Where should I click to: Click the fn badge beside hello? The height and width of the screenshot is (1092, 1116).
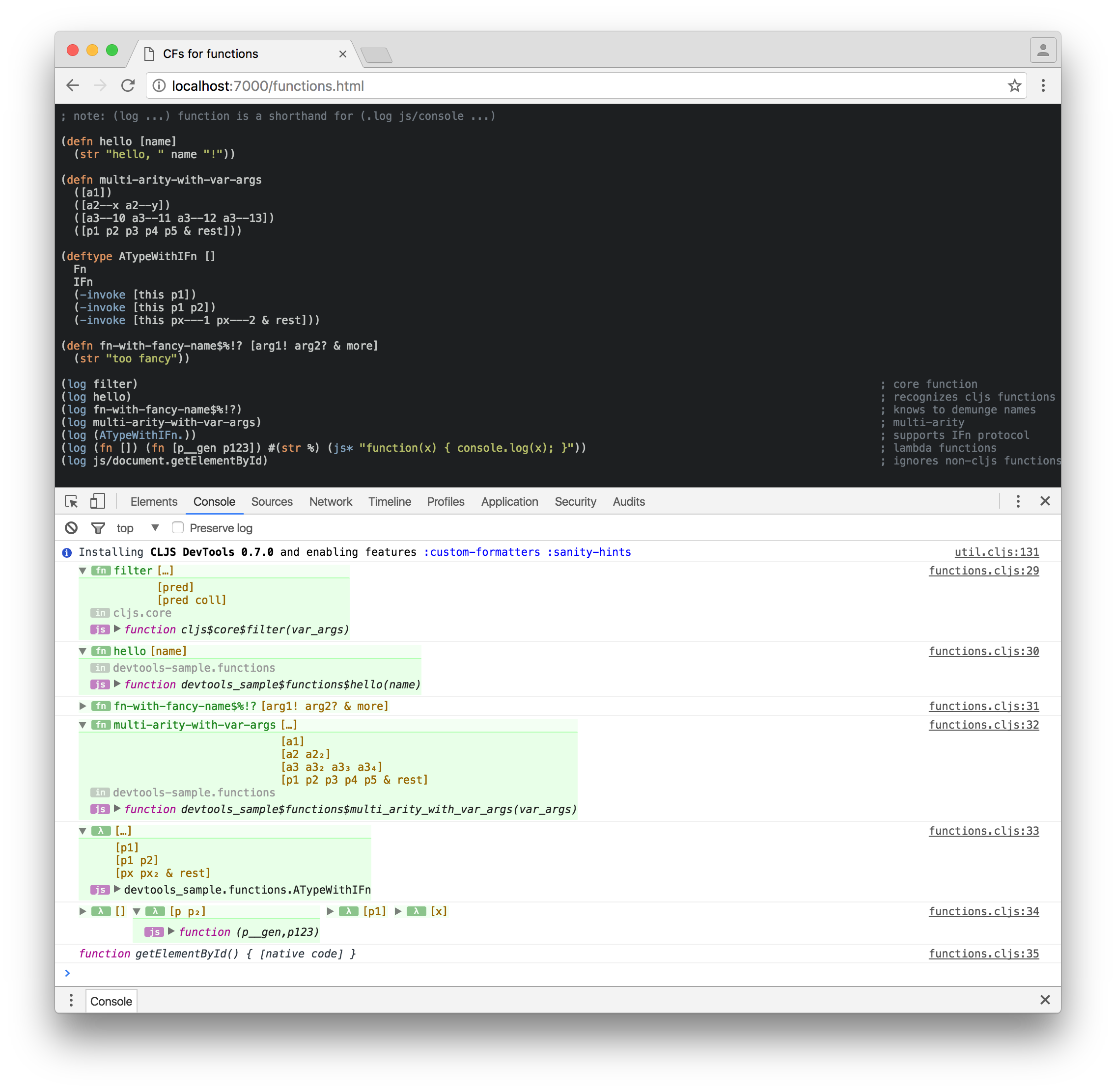tap(100, 651)
